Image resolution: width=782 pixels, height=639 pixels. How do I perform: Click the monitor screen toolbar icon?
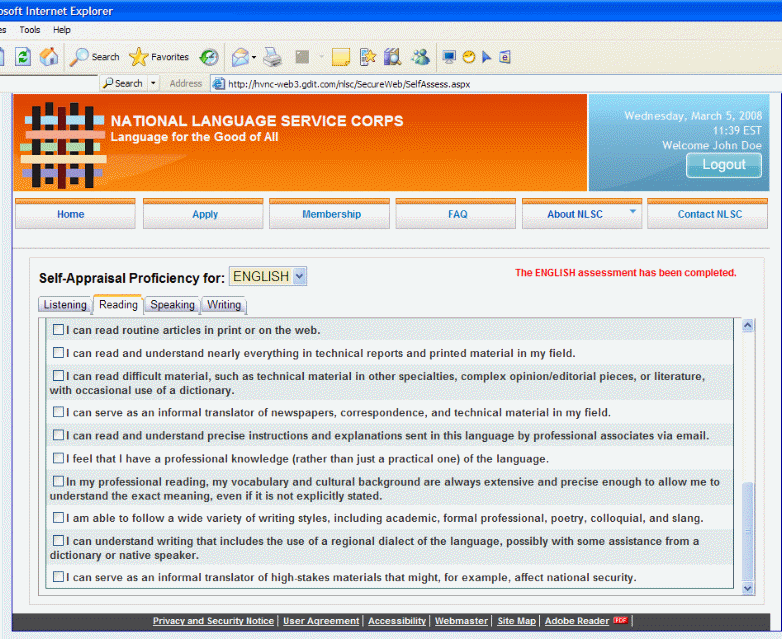pos(449,57)
